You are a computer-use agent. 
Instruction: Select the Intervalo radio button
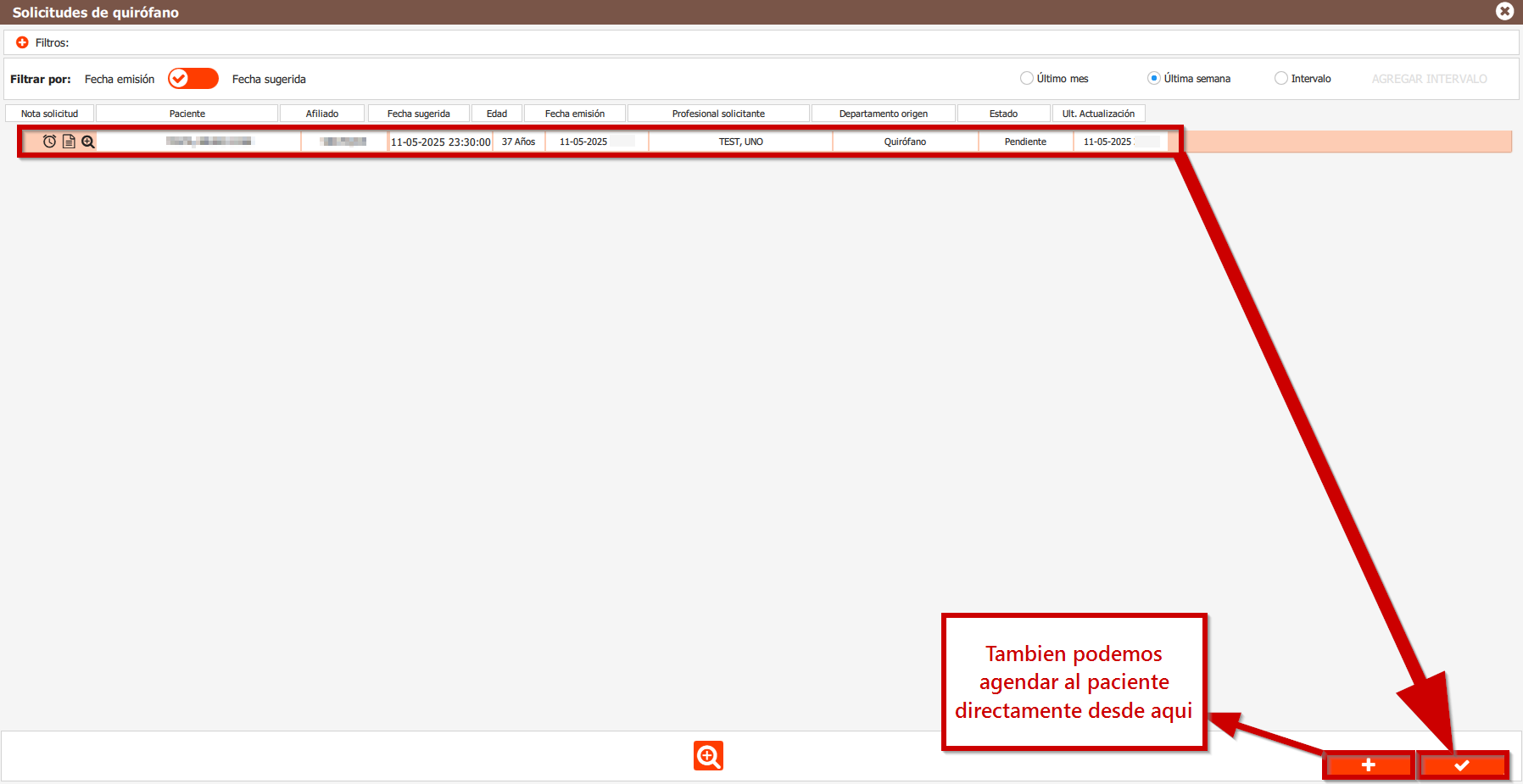tap(1281, 78)
